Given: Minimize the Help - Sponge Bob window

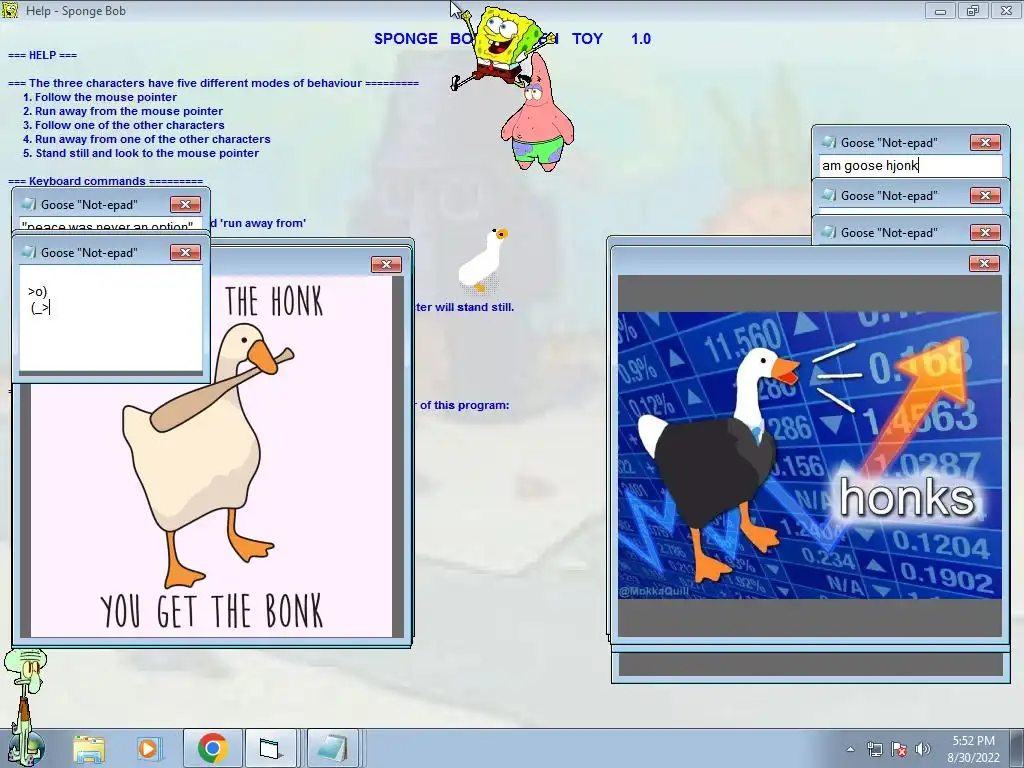Looking at the screenshot, I should pyautogui.click(x=940, y=10).
